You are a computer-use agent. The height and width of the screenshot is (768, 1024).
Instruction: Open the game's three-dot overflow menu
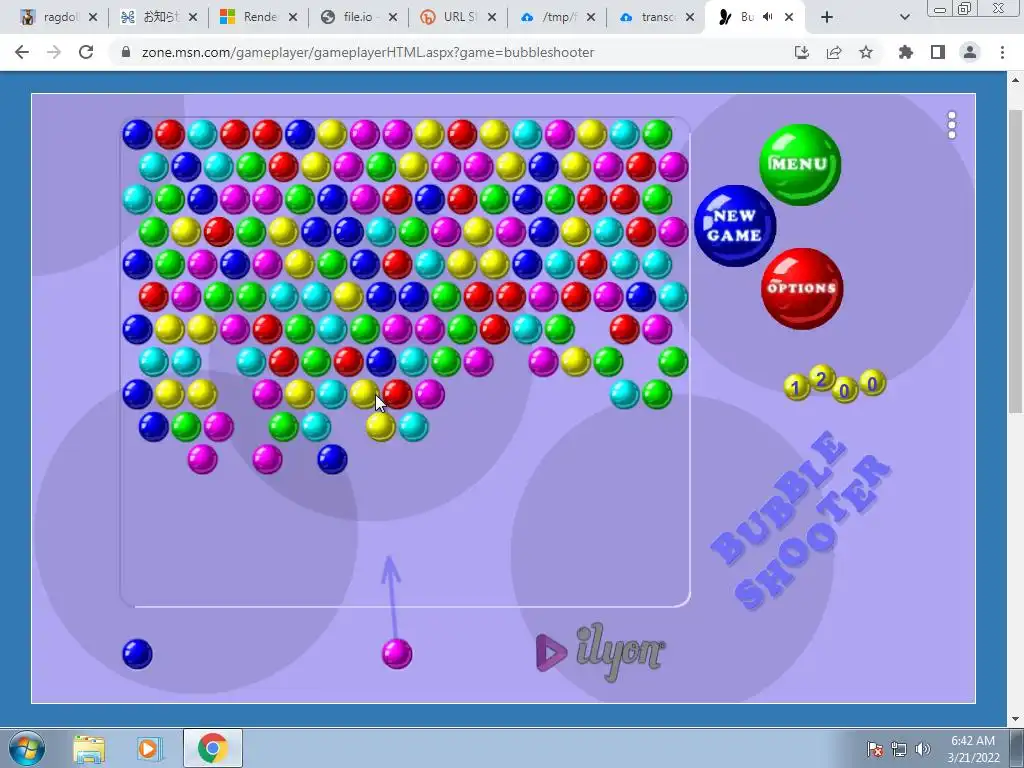(952, 125)
